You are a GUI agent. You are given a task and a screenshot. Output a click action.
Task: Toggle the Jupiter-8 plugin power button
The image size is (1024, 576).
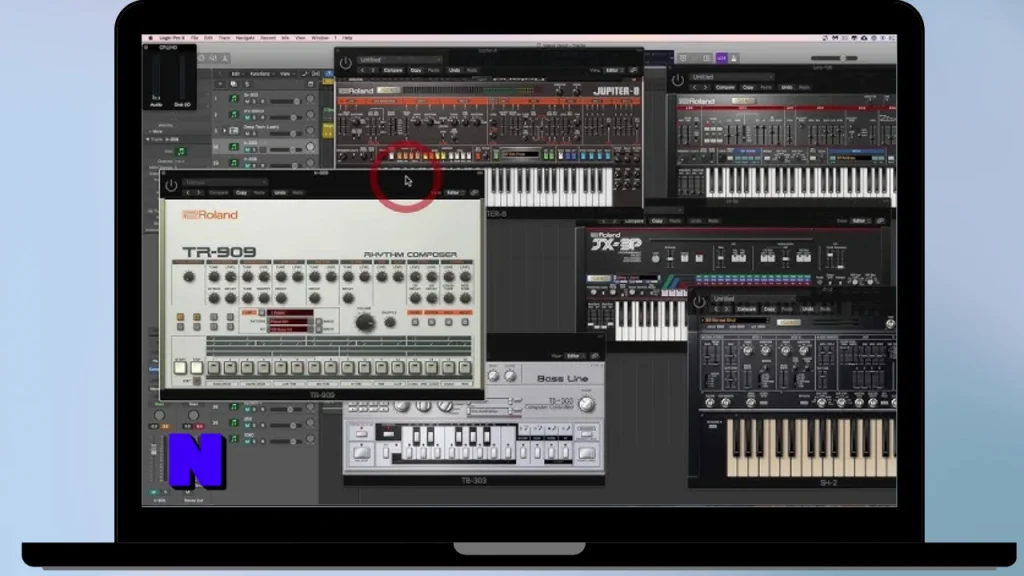click(x=345, y=63)
